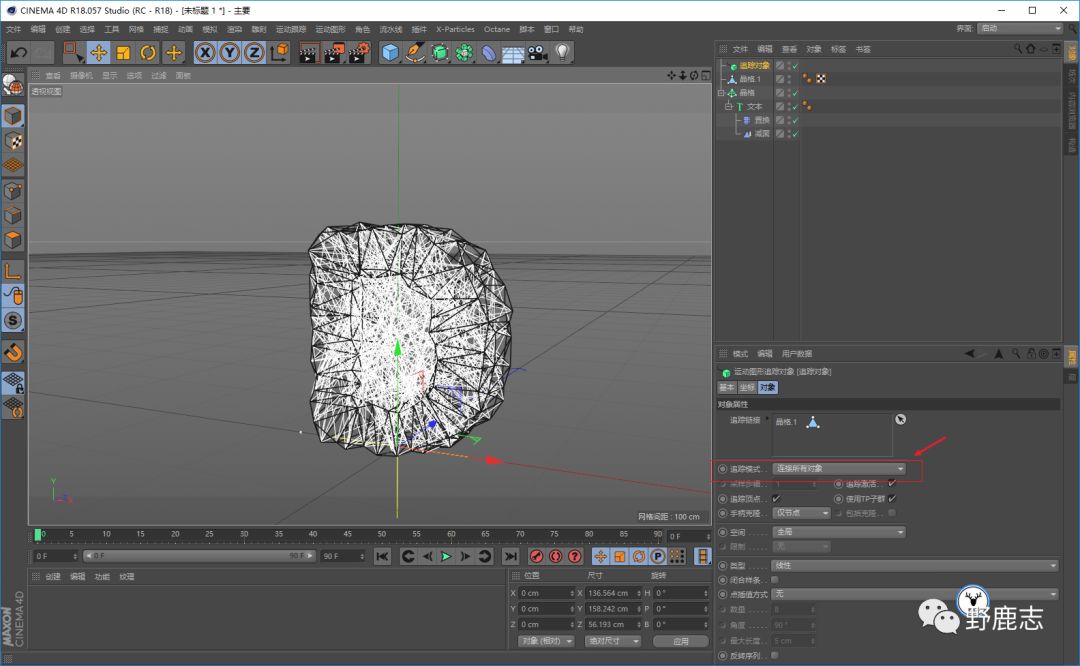Open the 手柄克隆 dropdown
Viewport: 1080px width, 666px height.
[x=801, y=513]
